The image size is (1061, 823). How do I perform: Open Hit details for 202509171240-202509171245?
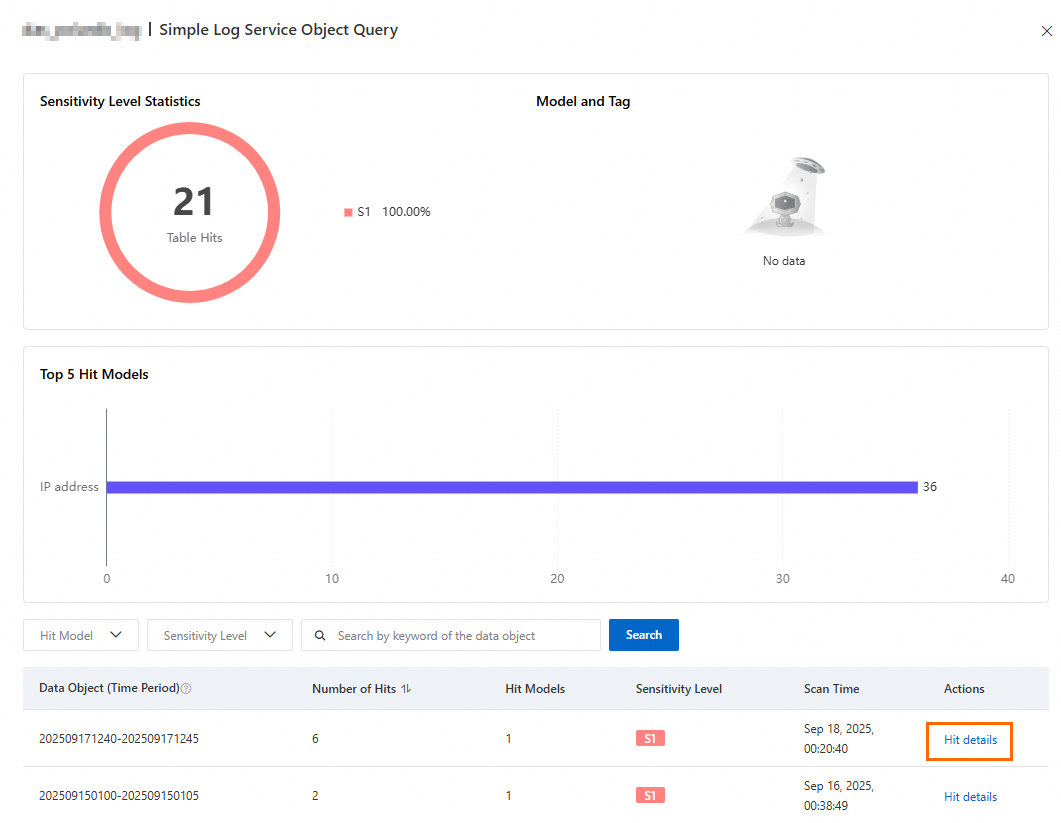pos(970,740)
